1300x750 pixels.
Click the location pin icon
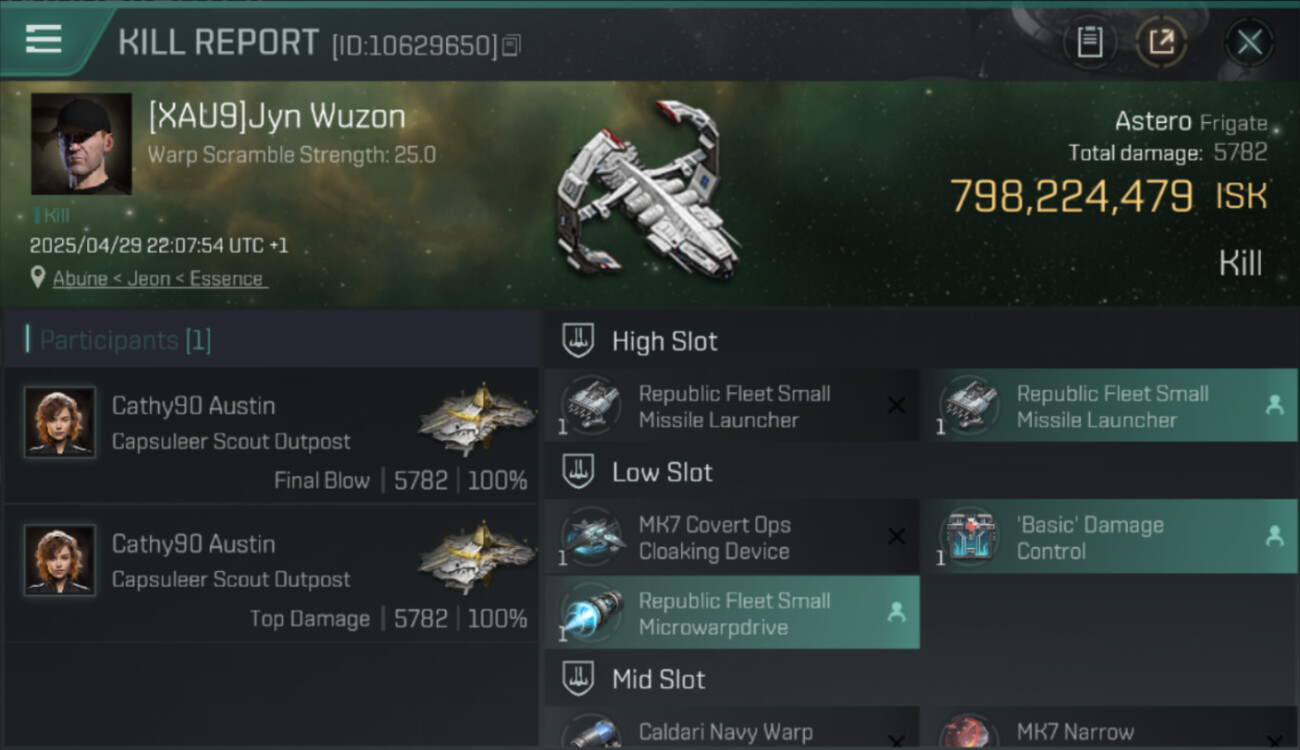38,278
